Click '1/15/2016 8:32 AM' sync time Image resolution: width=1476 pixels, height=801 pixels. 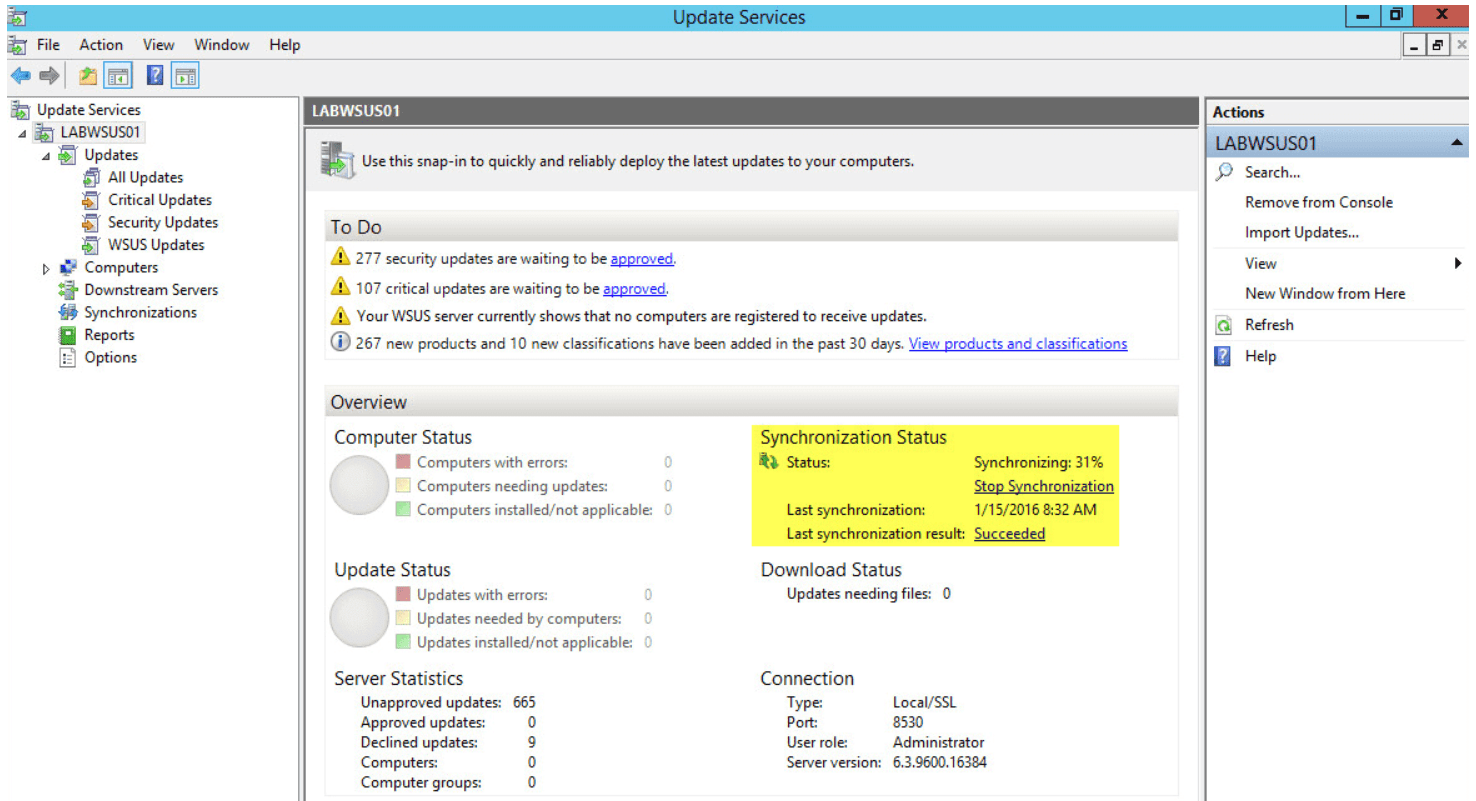pyautogui.click(x=1035, y=510)
